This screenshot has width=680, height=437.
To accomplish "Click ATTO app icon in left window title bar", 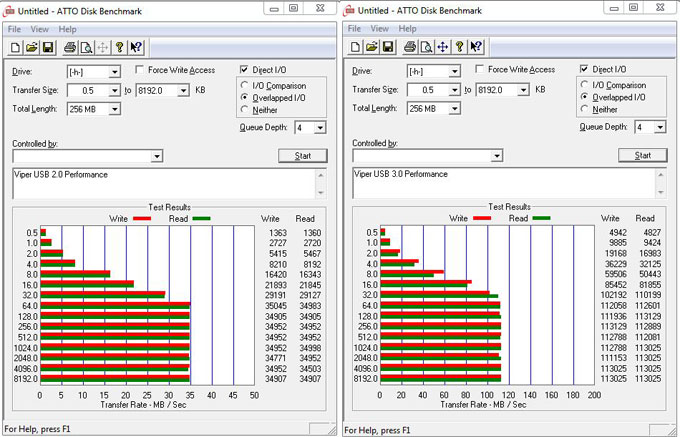I will click(9, 11).
